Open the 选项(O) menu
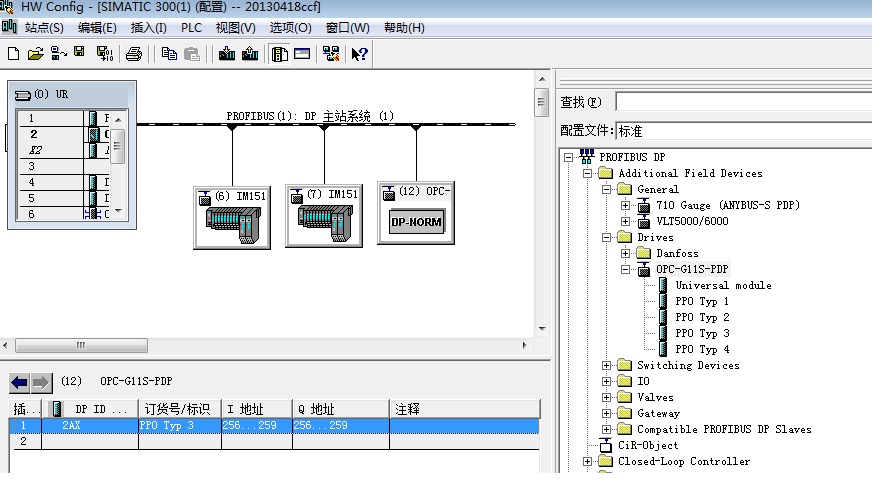The height and width of the screenshot is (486, 872). click(290, 28)
